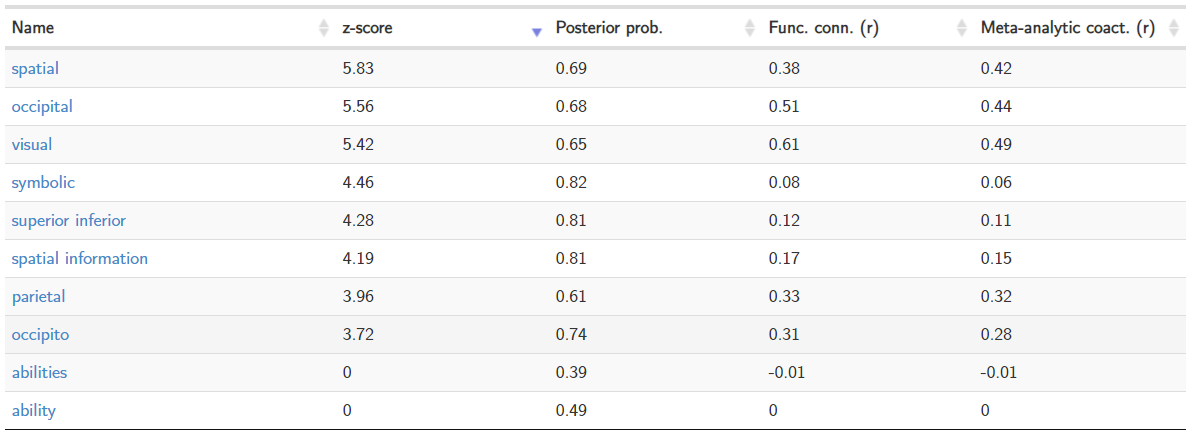This screenshot has height=430, width=1188.
Task: Sort table by Name column arrows
Action: coord(323,29)
